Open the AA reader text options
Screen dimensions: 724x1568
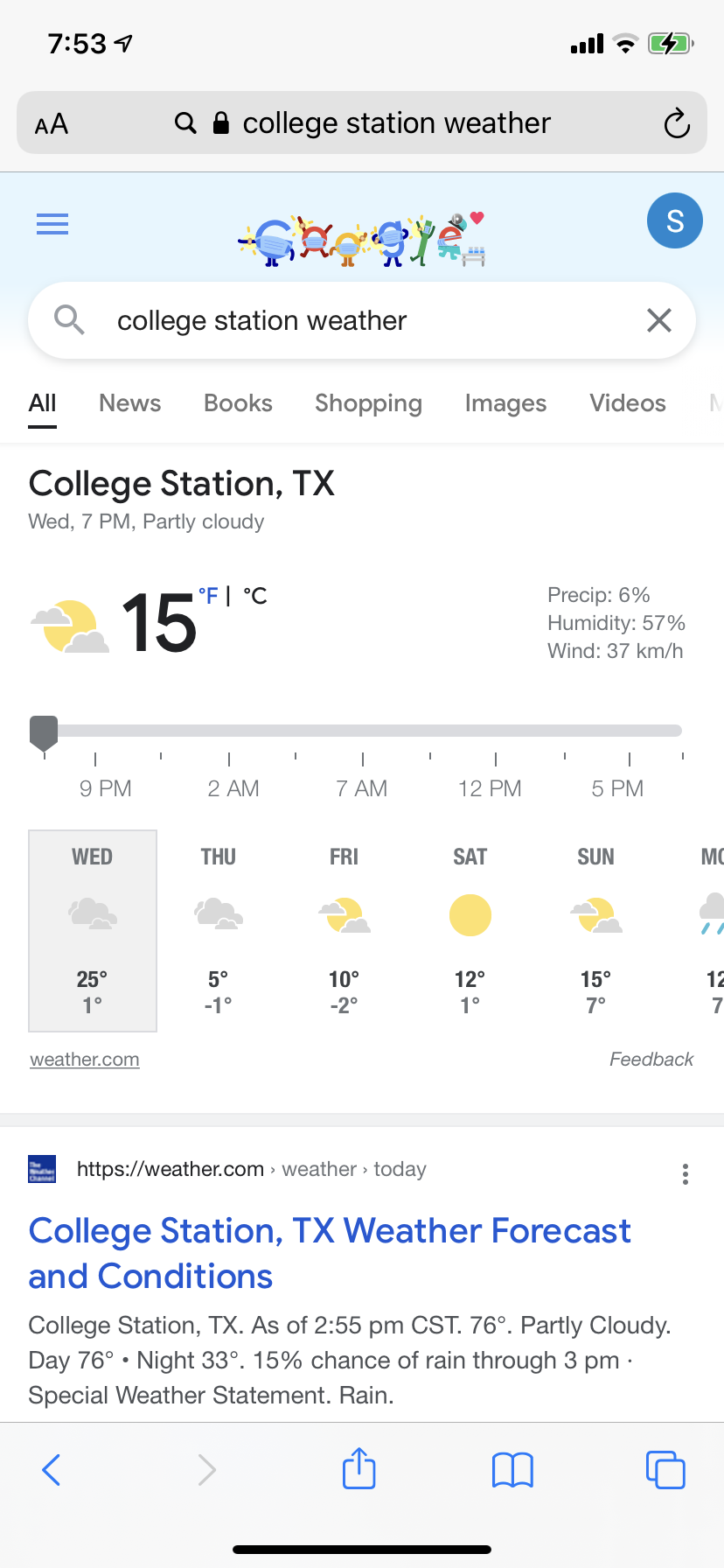click(52, 123)
